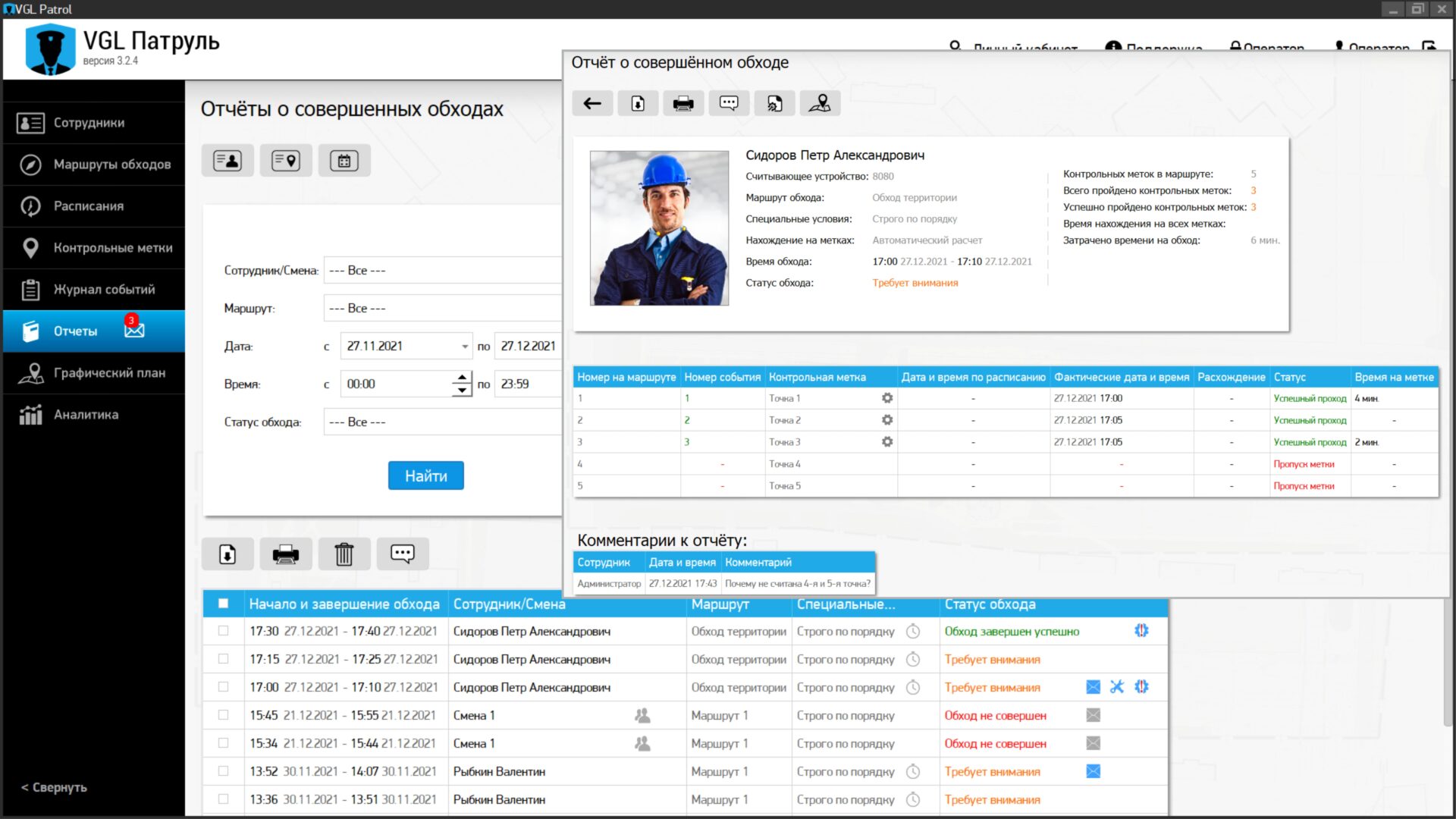Open Статус обхода filter dropdown

443,422
